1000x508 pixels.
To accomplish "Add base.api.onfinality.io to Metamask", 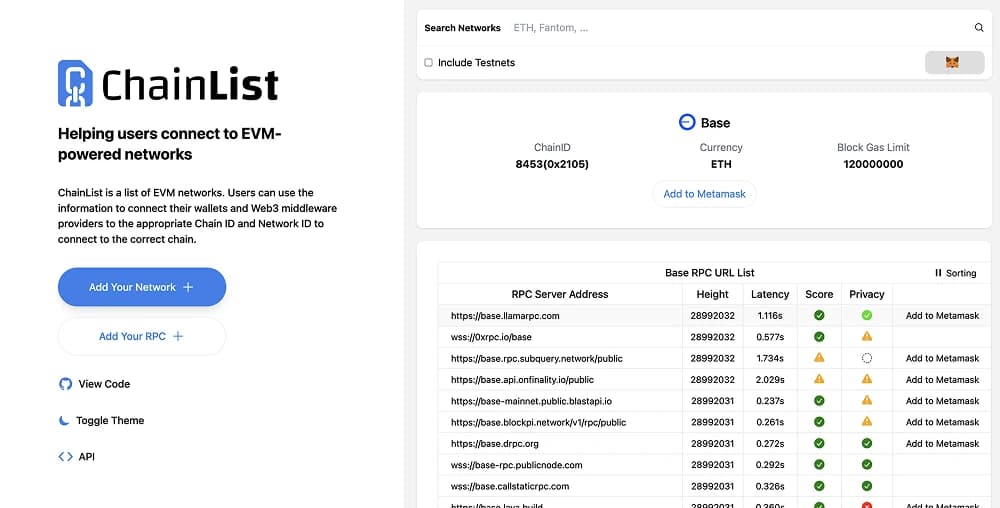I will pyautogui.click(x=942, y=379).
